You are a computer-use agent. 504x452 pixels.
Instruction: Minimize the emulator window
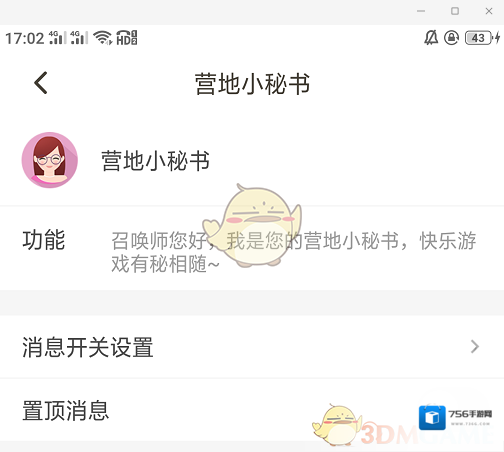pyautogui.click(x=421, y=11)
